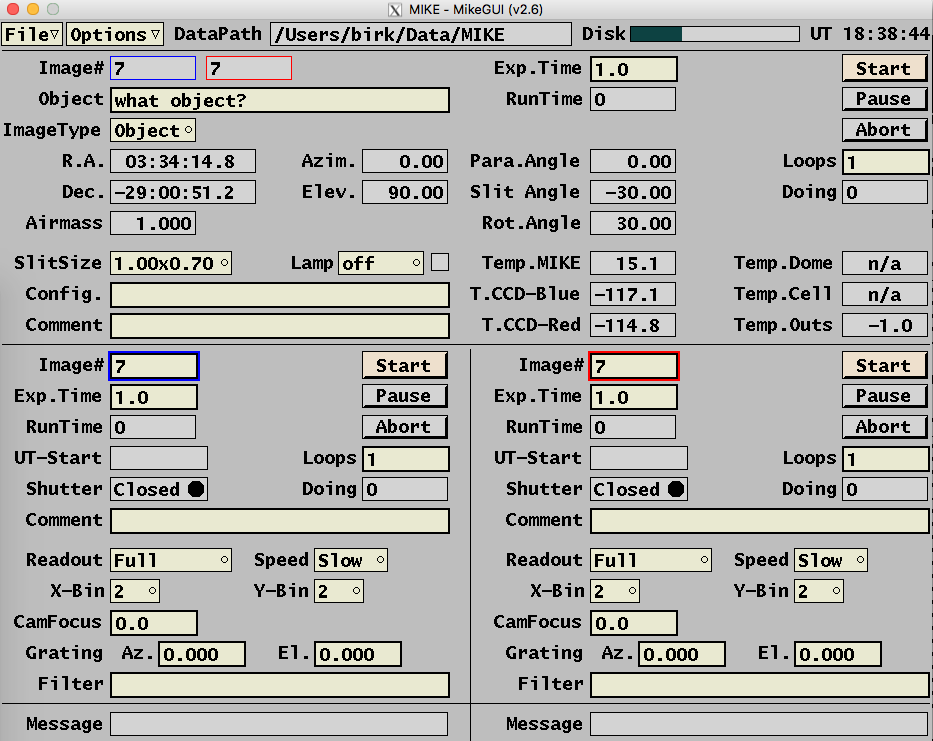
Task: Click the DataPath field
Action: pos(420,35)
